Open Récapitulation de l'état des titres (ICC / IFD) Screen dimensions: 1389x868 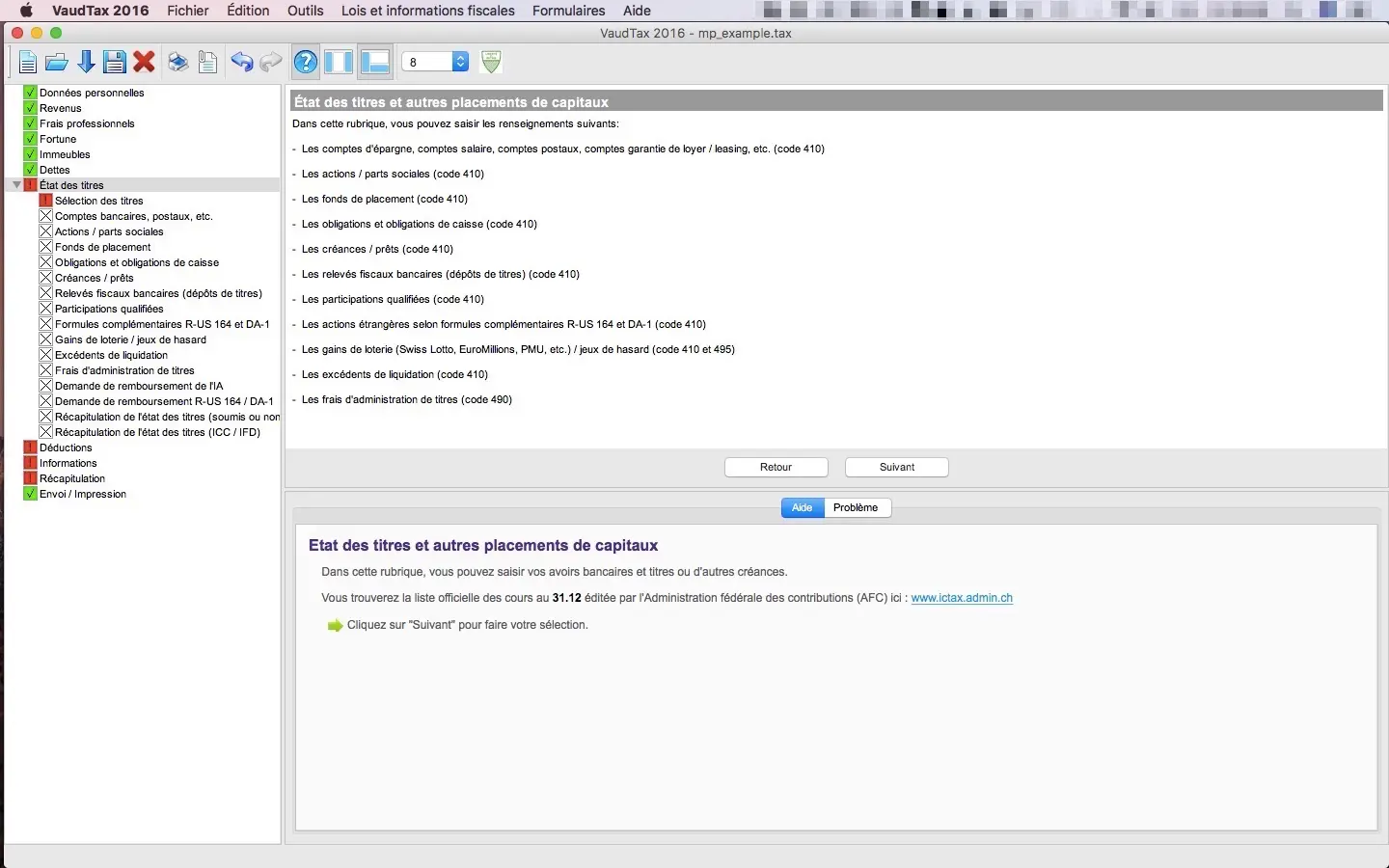point(157,432)
